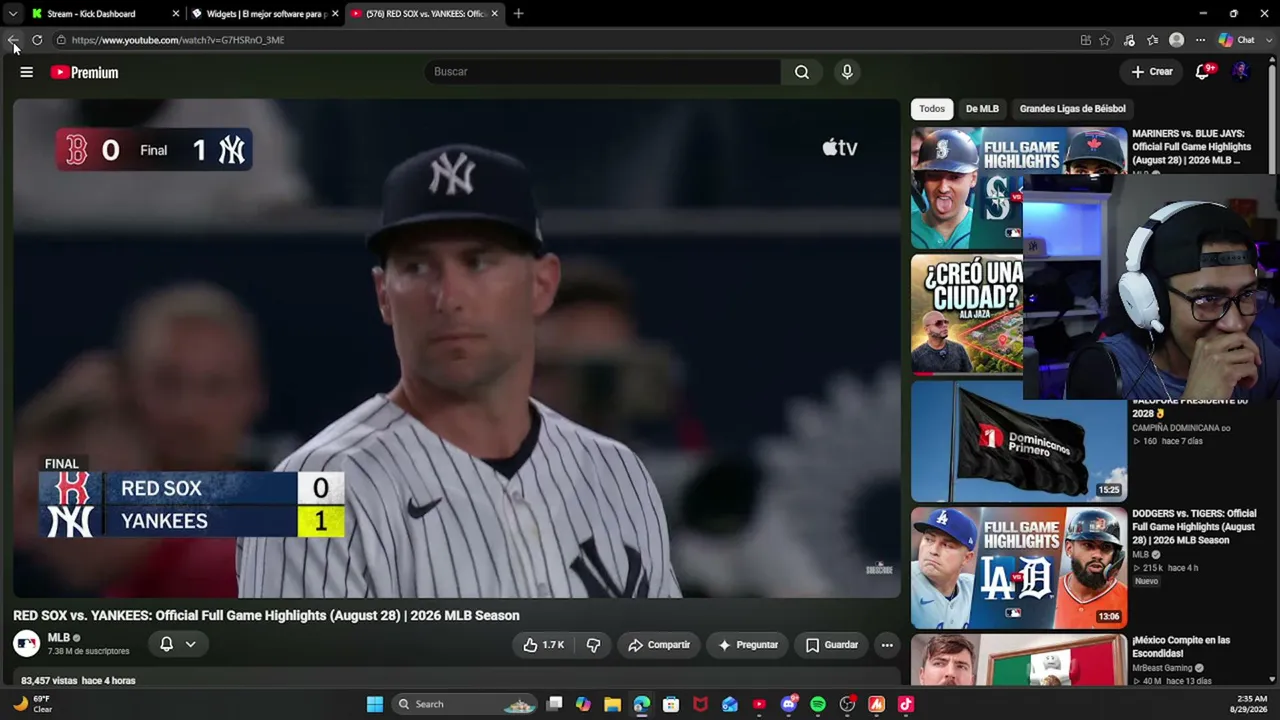Add this page to browser favorites star
The height and width of the screenshot is (720, 1280).
click(x=1105, y=40)
